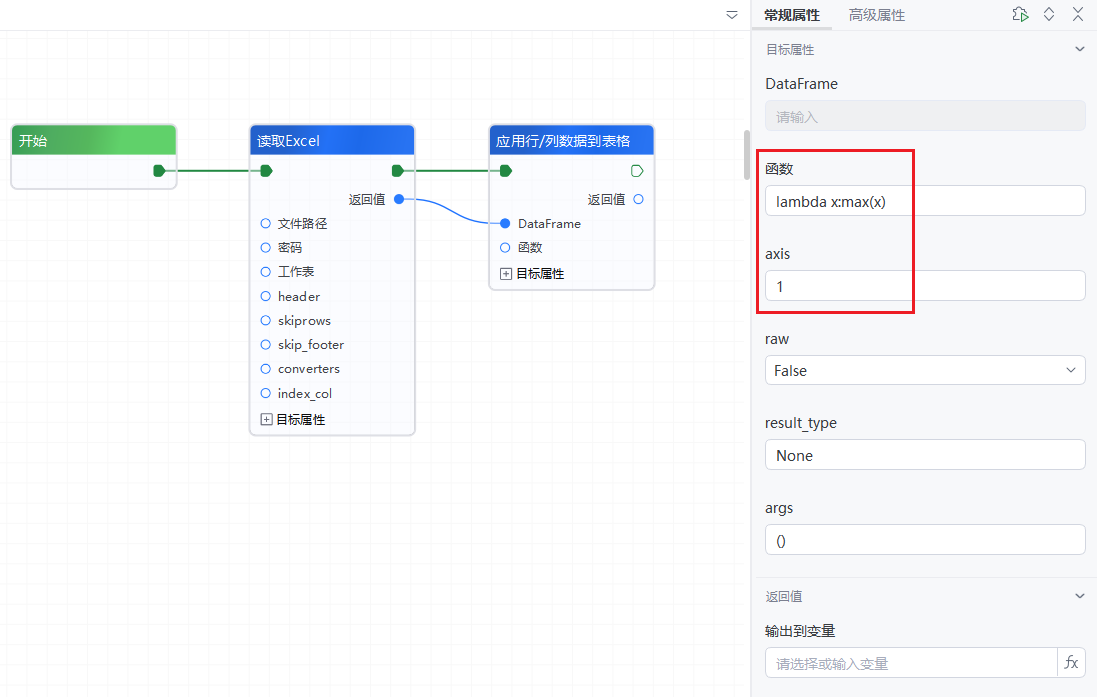
Task: Click the up-down arrows icon in the panel header
Action: pyautogui.click(x=1049, y=14)
